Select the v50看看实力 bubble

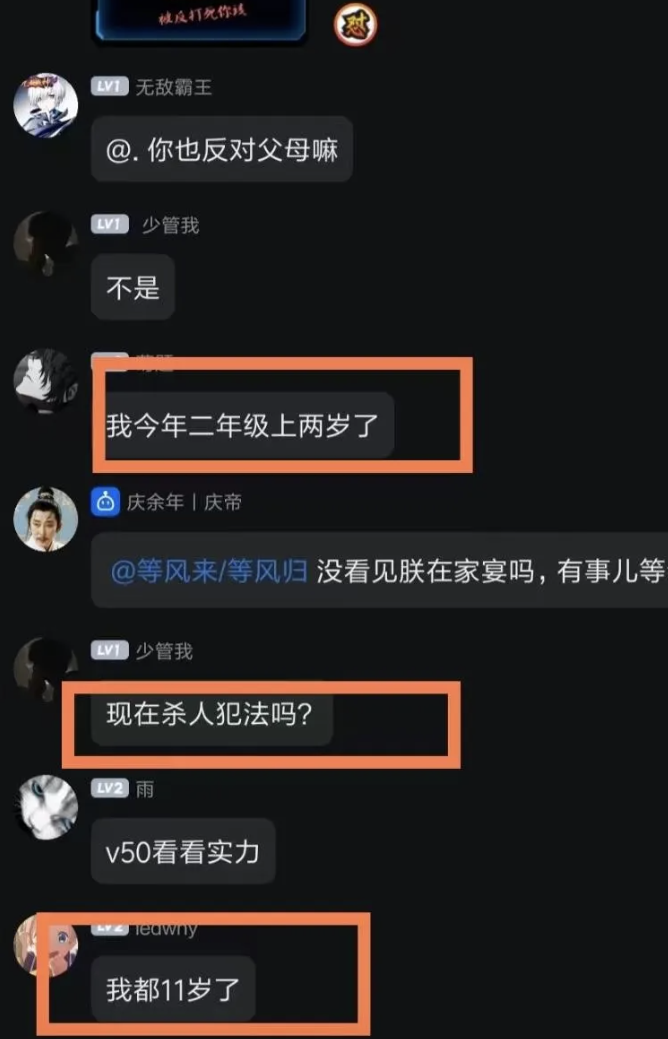(x=183, y=851)
